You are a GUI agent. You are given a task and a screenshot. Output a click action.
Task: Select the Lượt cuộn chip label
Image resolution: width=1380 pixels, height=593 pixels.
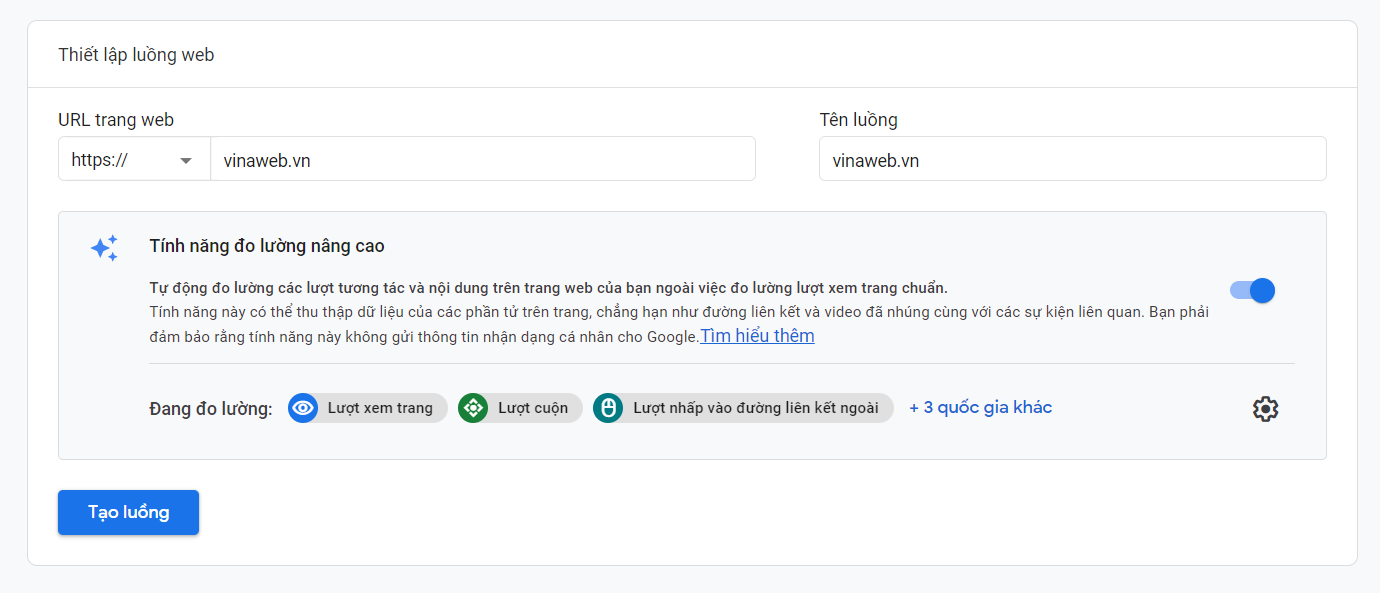coord(533,408)
